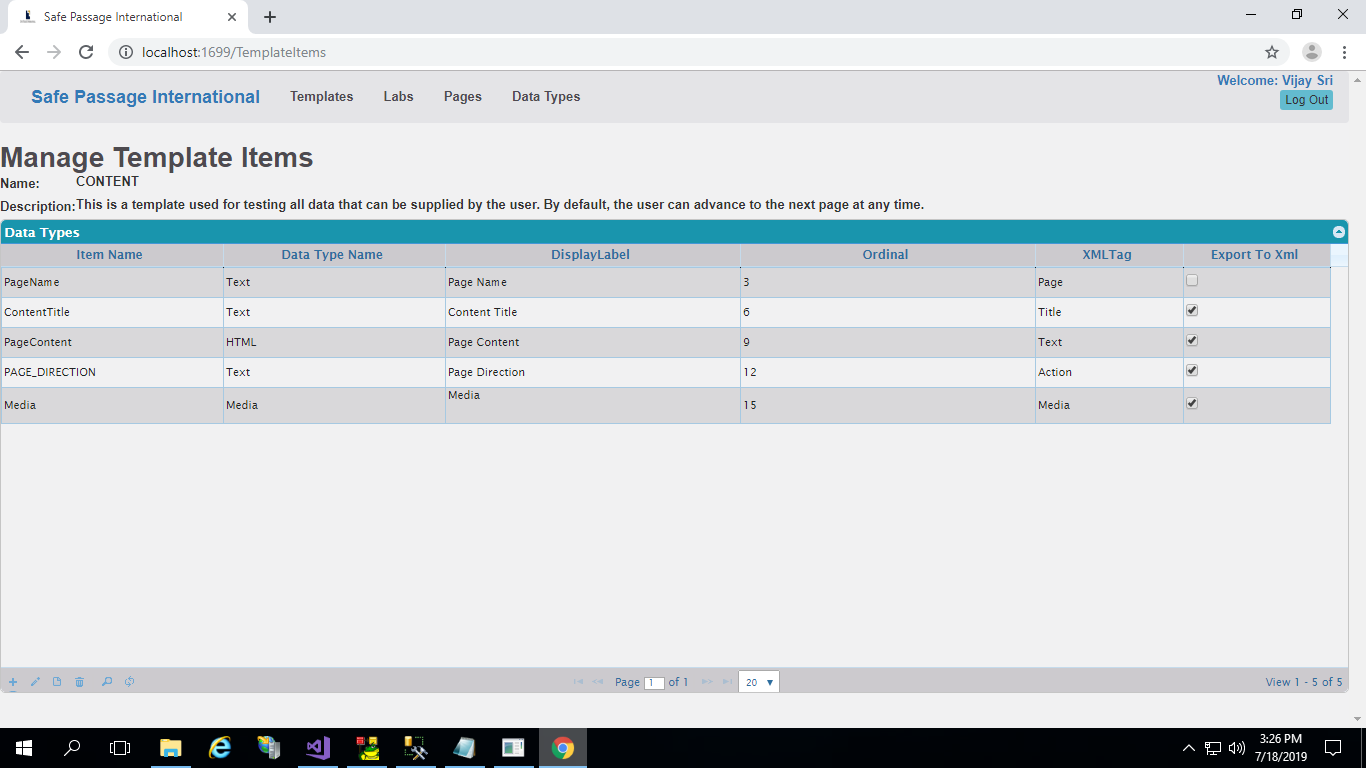Sort by the Export To Xml column header
1366x768 pixels.
pos(1254,255)
